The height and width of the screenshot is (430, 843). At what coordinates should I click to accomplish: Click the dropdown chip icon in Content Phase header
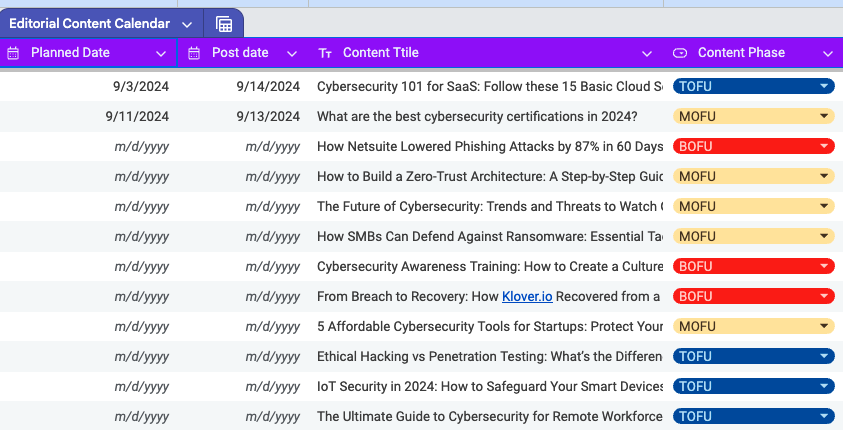pos(680,53)
